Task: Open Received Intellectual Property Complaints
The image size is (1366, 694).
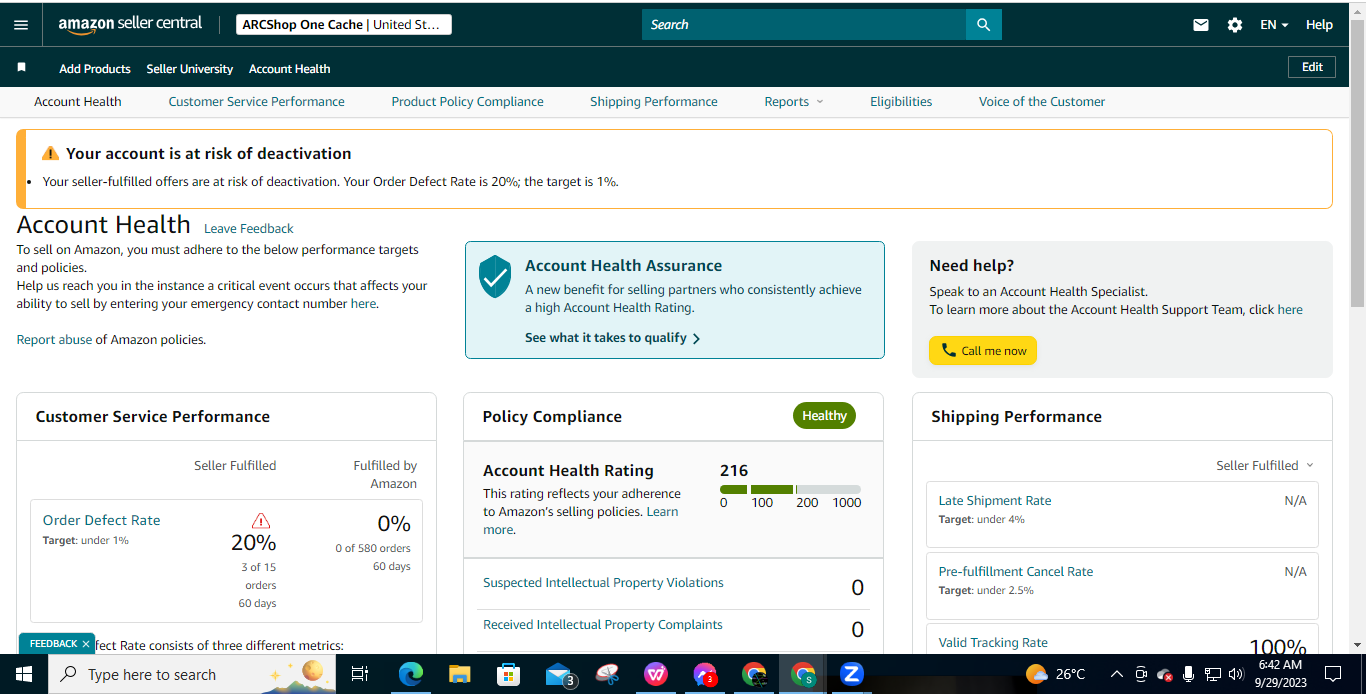Action: [602, 625]
